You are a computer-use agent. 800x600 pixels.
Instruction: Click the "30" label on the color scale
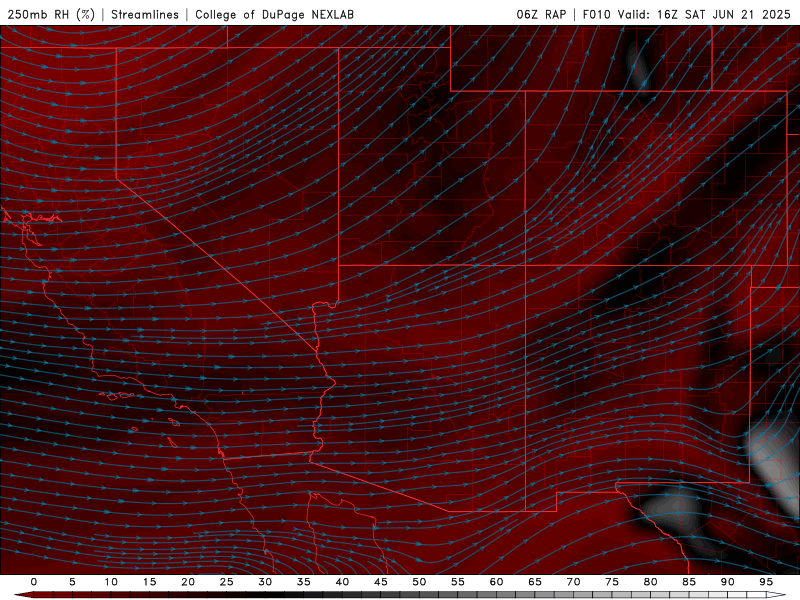tap(265, 582)
